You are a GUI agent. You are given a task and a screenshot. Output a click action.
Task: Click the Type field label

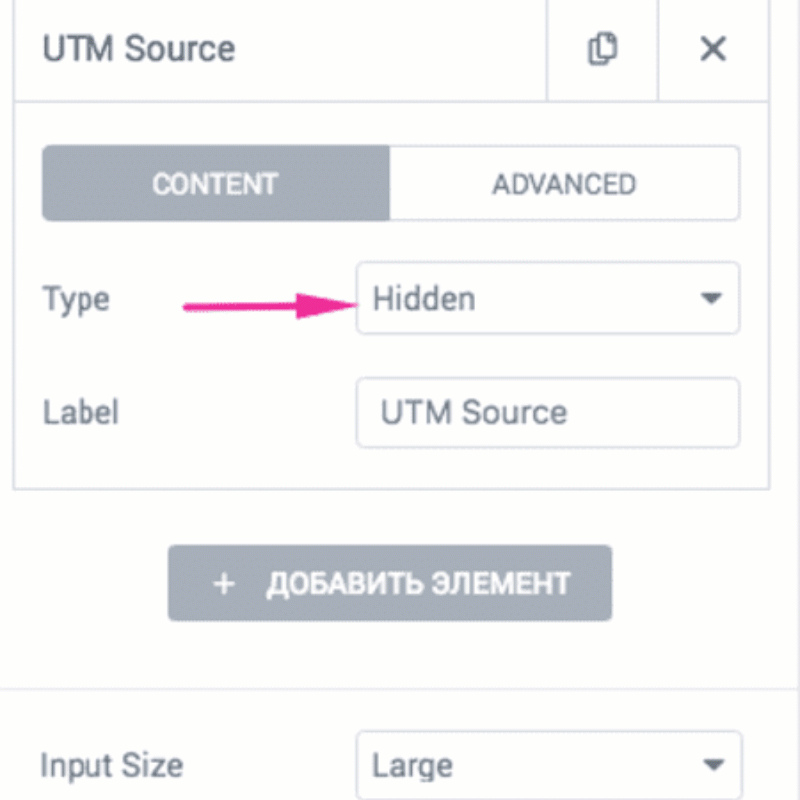(x=76, y=299)
